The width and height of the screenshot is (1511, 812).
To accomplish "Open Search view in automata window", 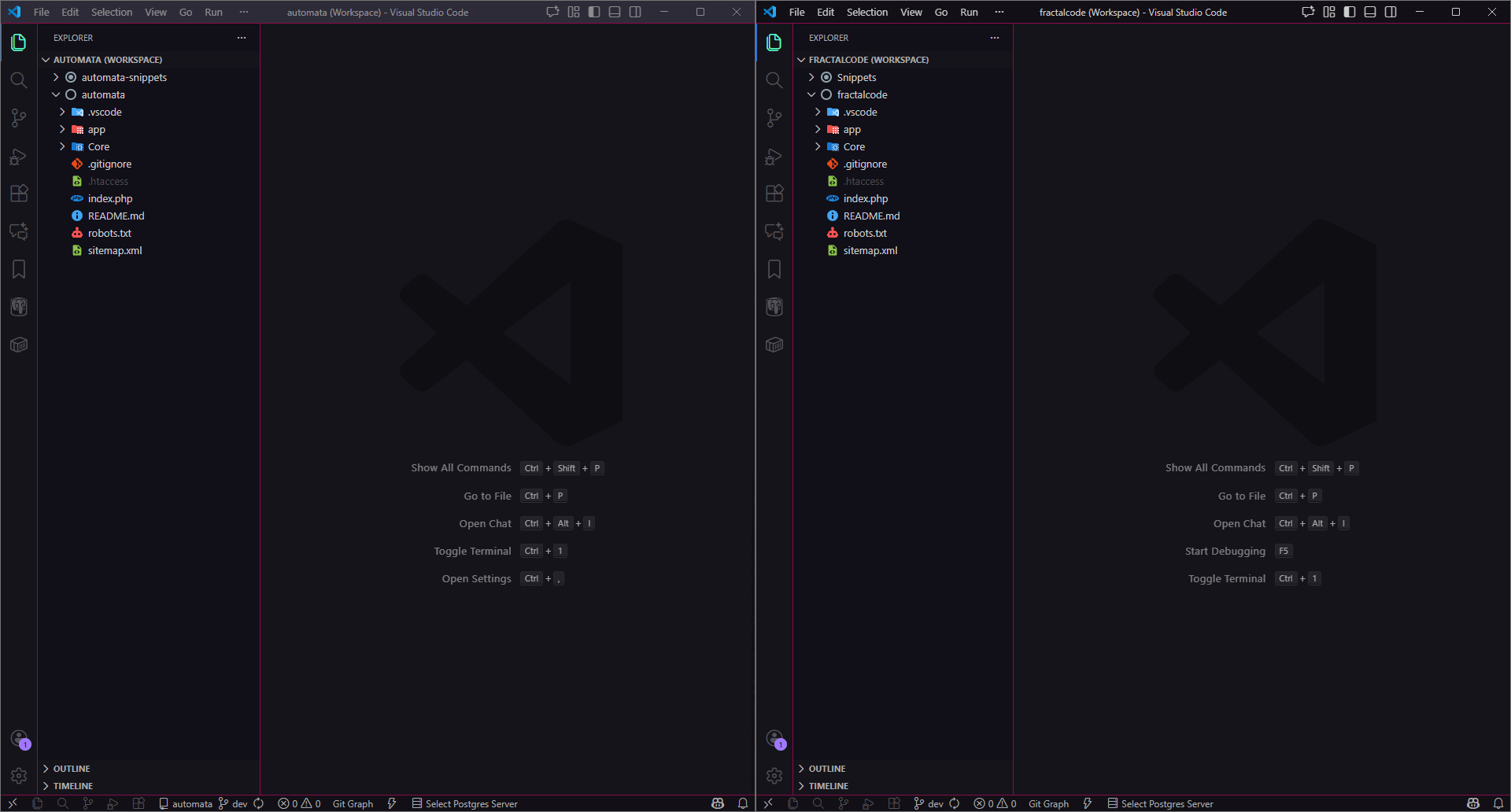I will 19,80.
